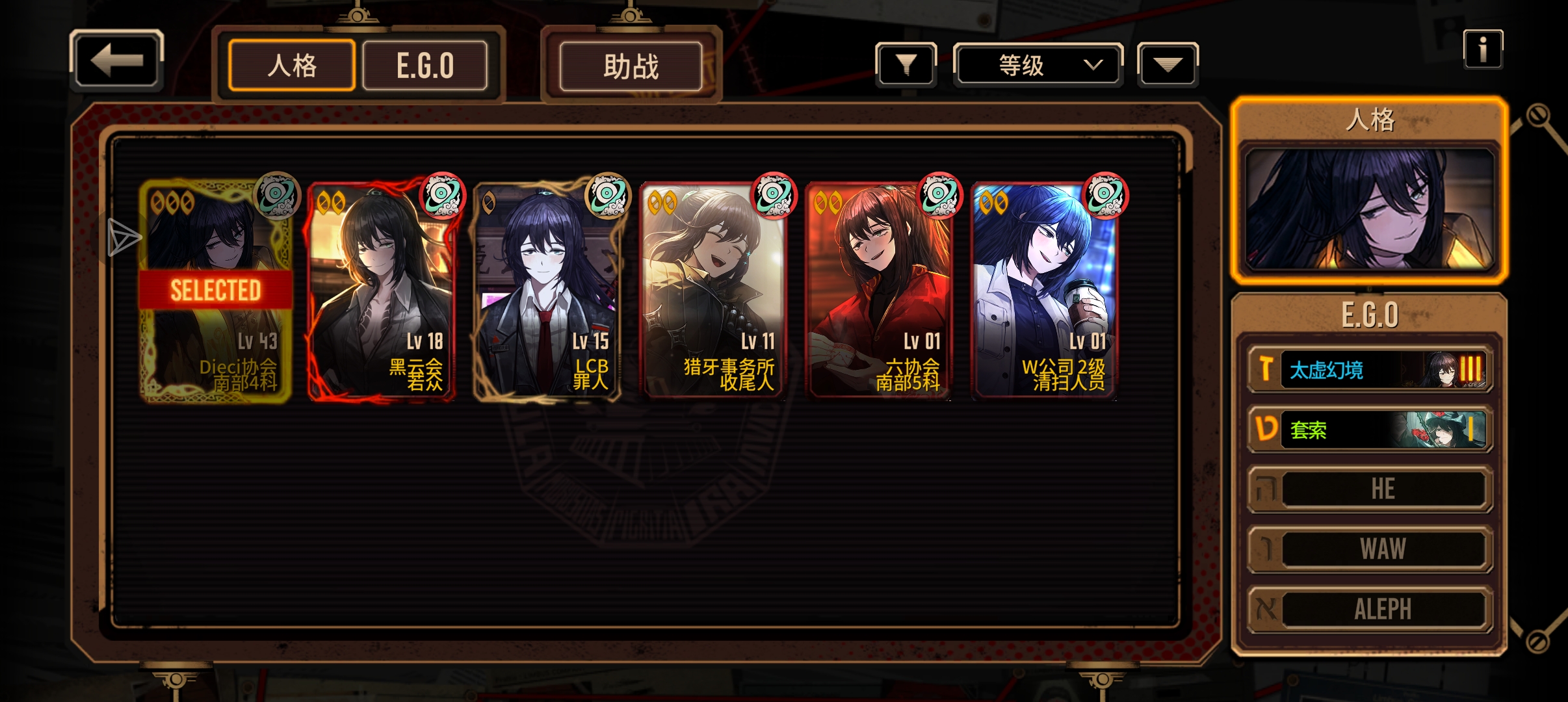Toggle sort order descending arrow button
The height and width of the screenshot is (702, 1568).
click(x=1168, y=64)
